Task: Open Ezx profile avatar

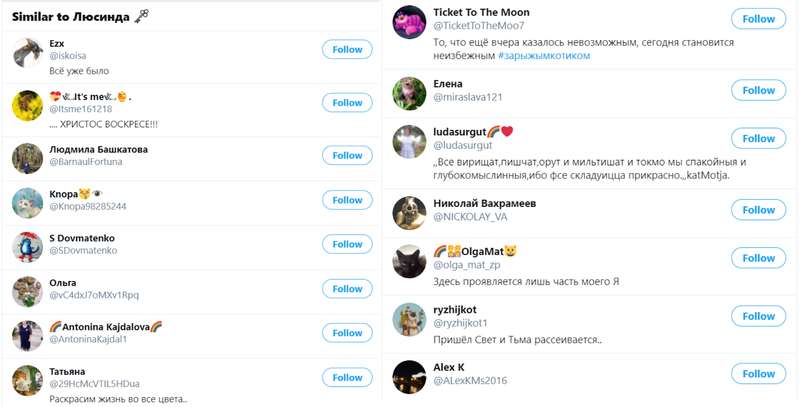Action: pyautogui.click(x=27, y=52)
